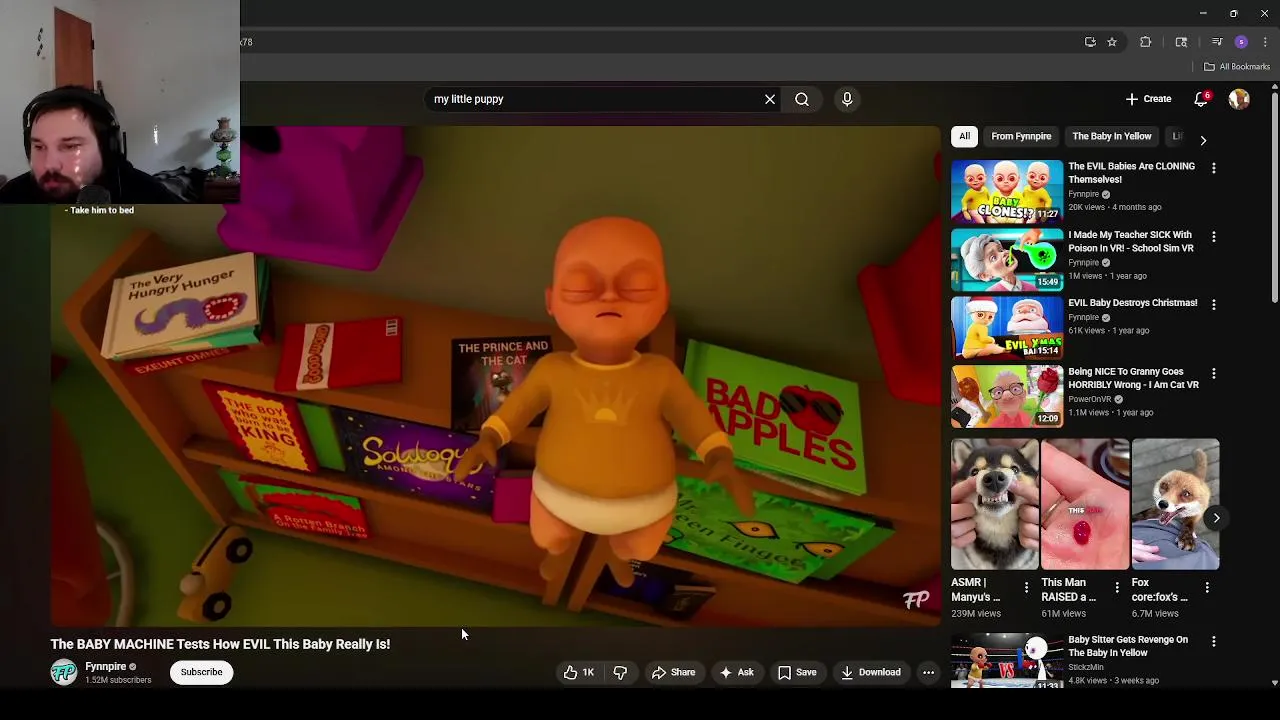
Task: Open the Fox core short thumbnail
Action: click(1176, 504)
